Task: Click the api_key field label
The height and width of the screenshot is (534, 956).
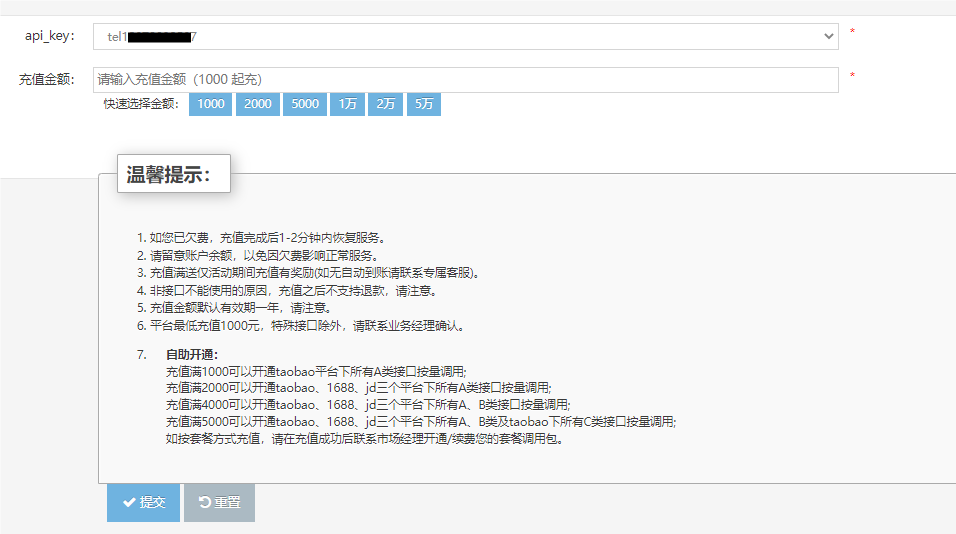Action: pos(50,37)
